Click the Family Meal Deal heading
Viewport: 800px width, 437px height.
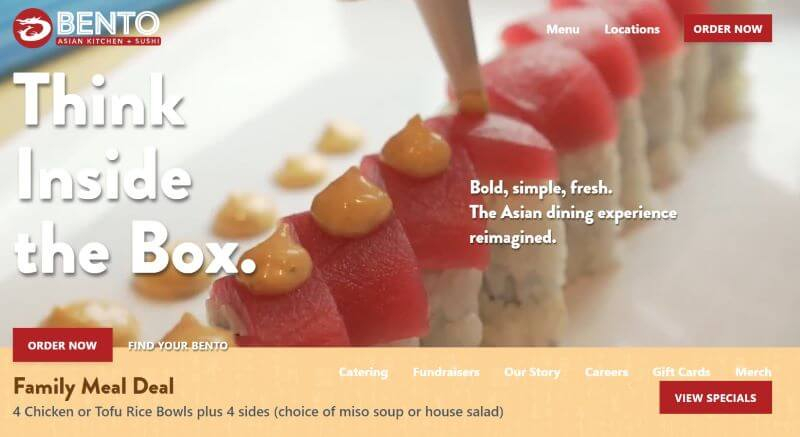click(x=94, y=387)
